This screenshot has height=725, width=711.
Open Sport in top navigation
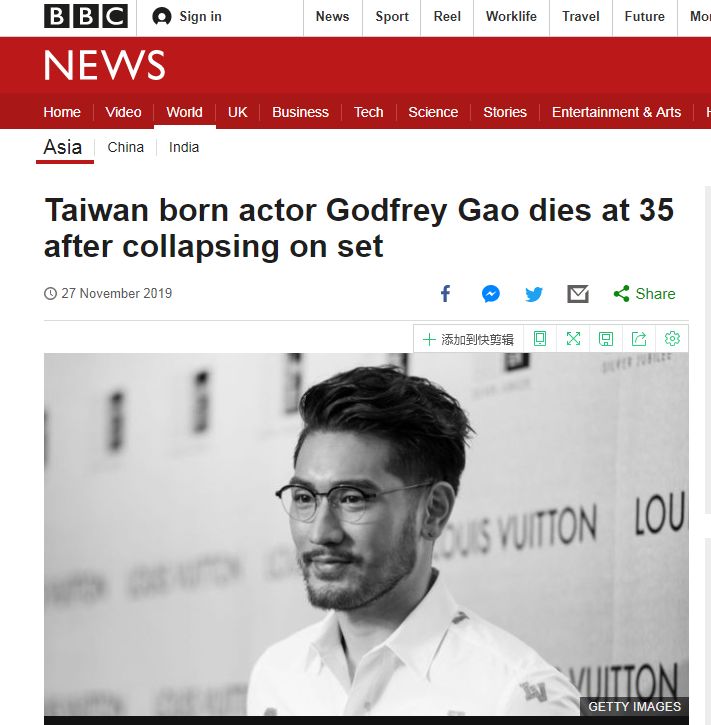click(x=392, y=17)
